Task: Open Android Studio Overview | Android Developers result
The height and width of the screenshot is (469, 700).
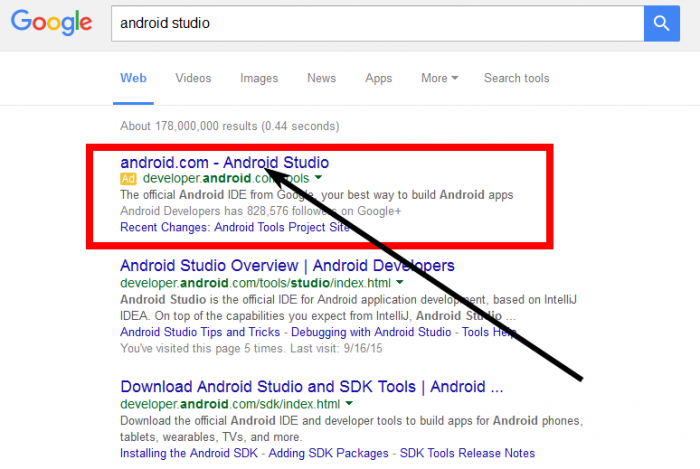Action: 287,266
